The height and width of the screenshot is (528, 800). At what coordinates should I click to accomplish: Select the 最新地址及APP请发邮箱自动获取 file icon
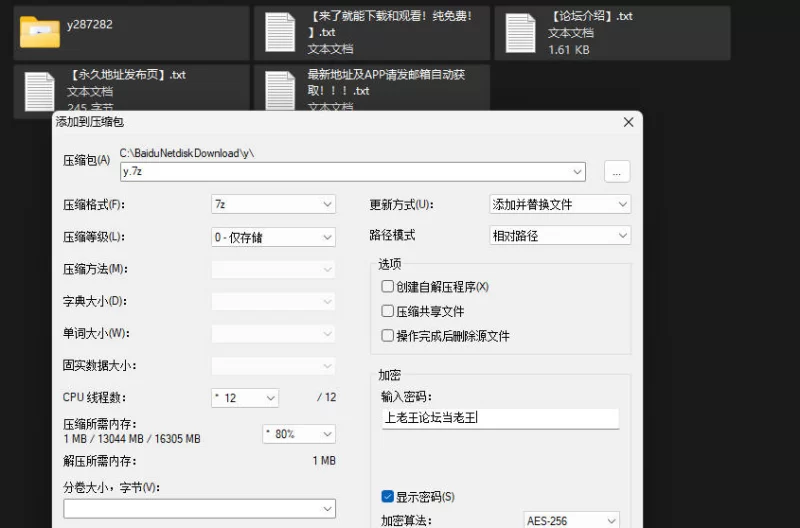point(280,91)
